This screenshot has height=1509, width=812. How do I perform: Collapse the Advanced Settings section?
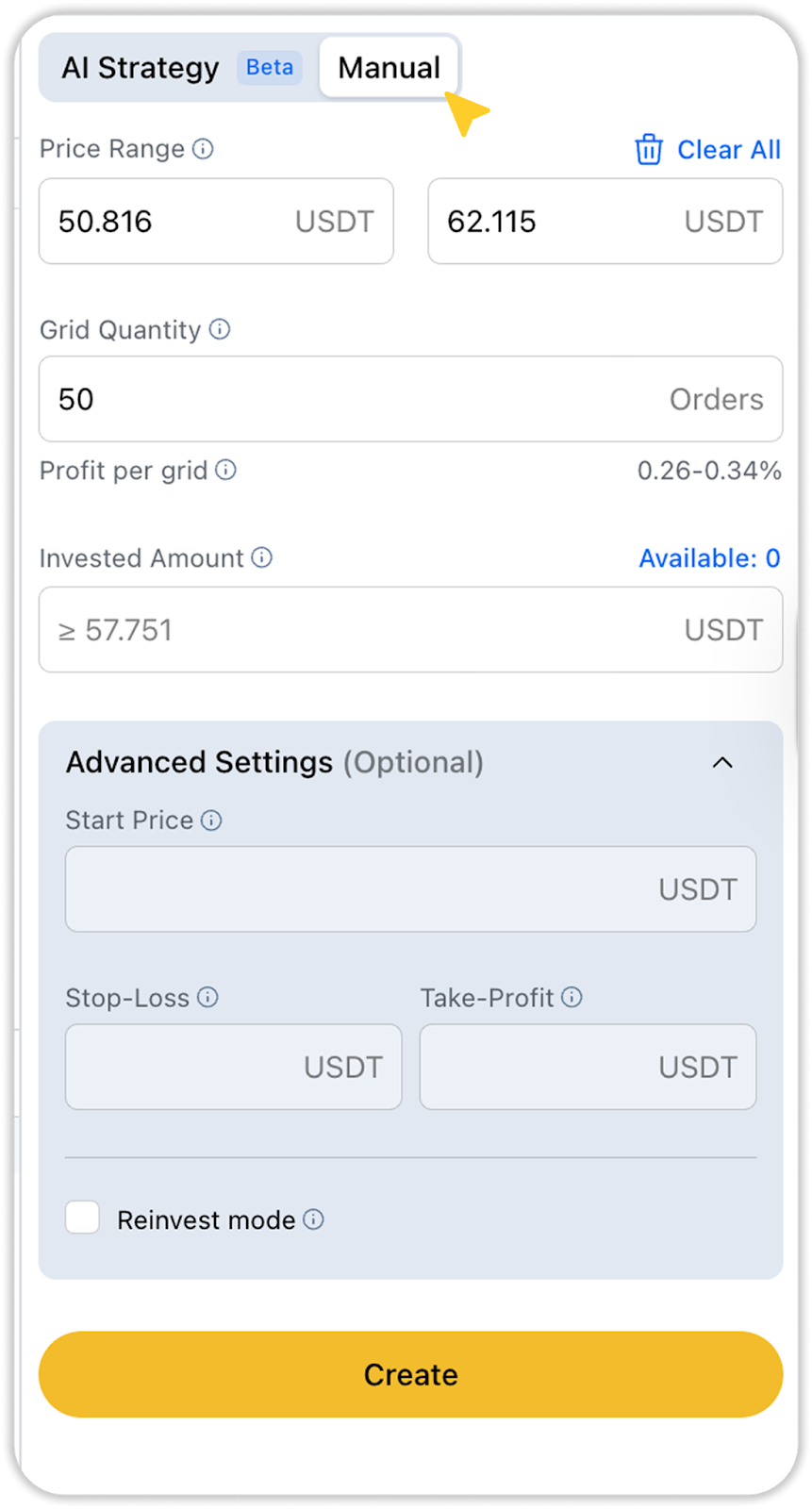pyautogui.click(x=722, y=762)
